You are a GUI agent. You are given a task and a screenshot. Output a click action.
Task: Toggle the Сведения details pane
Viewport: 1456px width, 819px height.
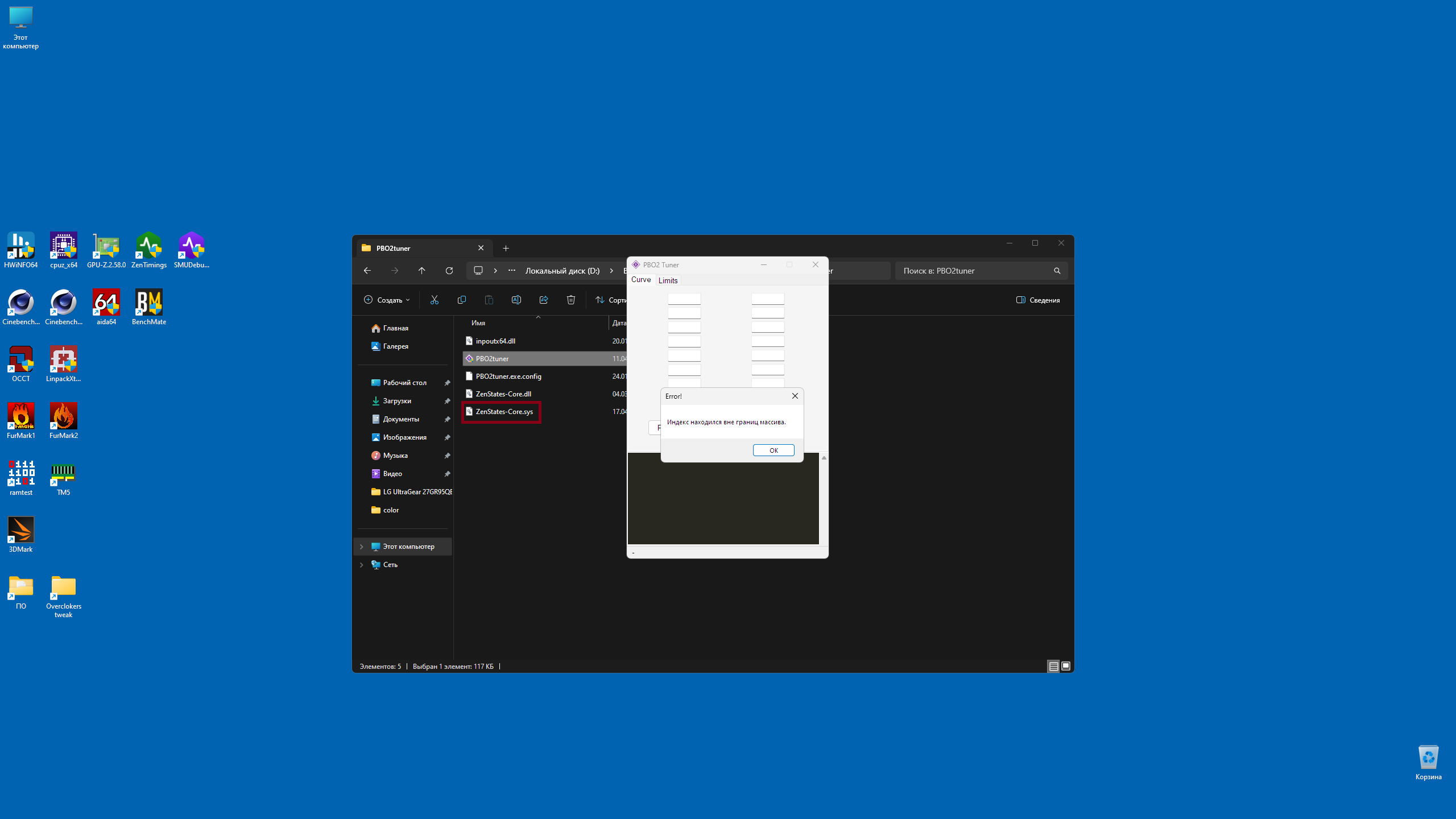1038,300
